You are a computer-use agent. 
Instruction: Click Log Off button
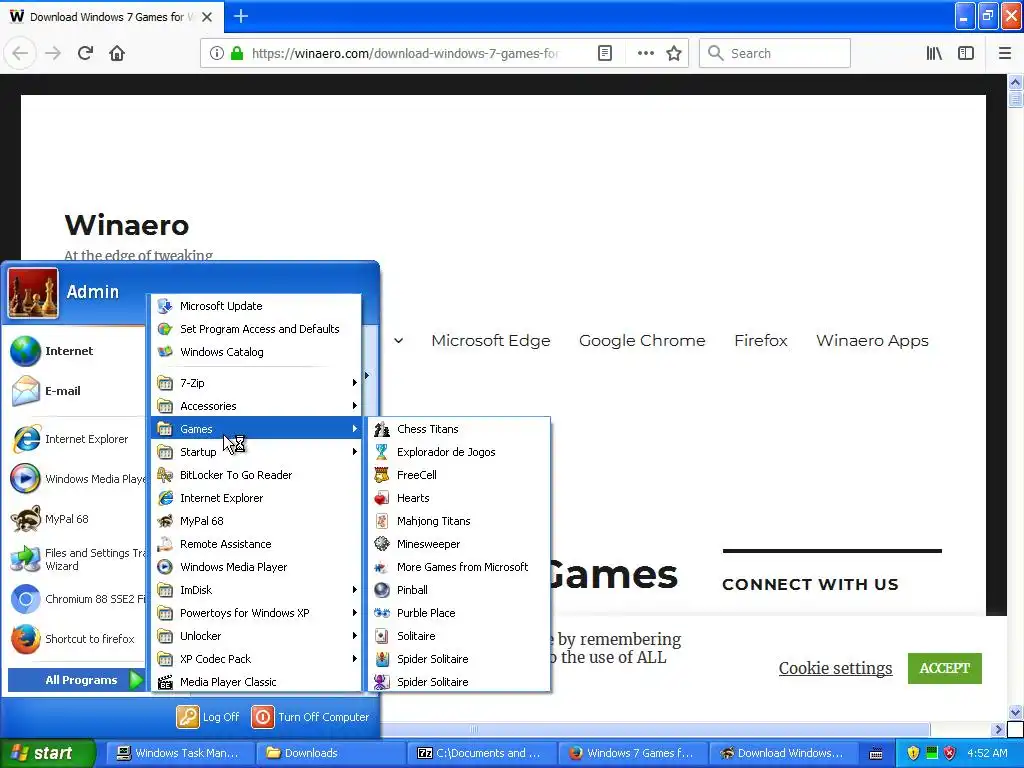tap(208, 717)
